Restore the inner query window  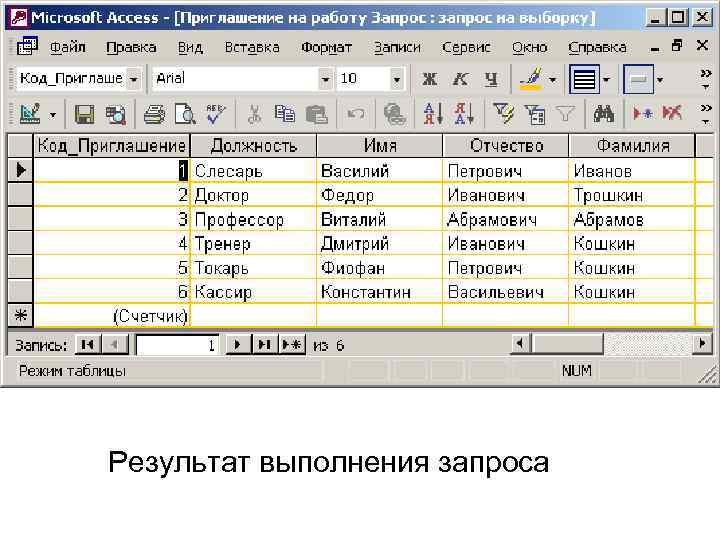(x=677, y=45)
